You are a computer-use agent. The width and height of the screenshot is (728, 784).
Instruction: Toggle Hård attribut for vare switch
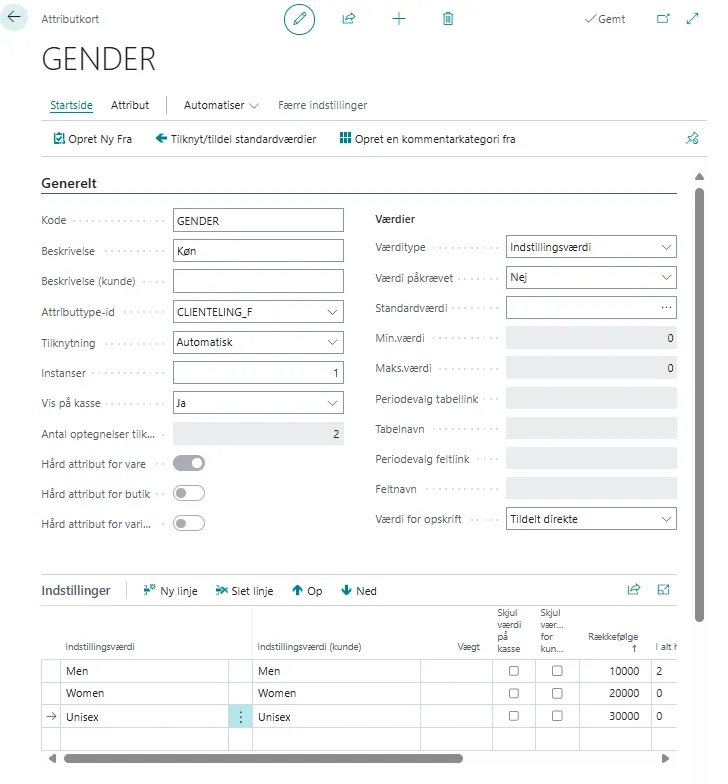(x=189, y=463)
